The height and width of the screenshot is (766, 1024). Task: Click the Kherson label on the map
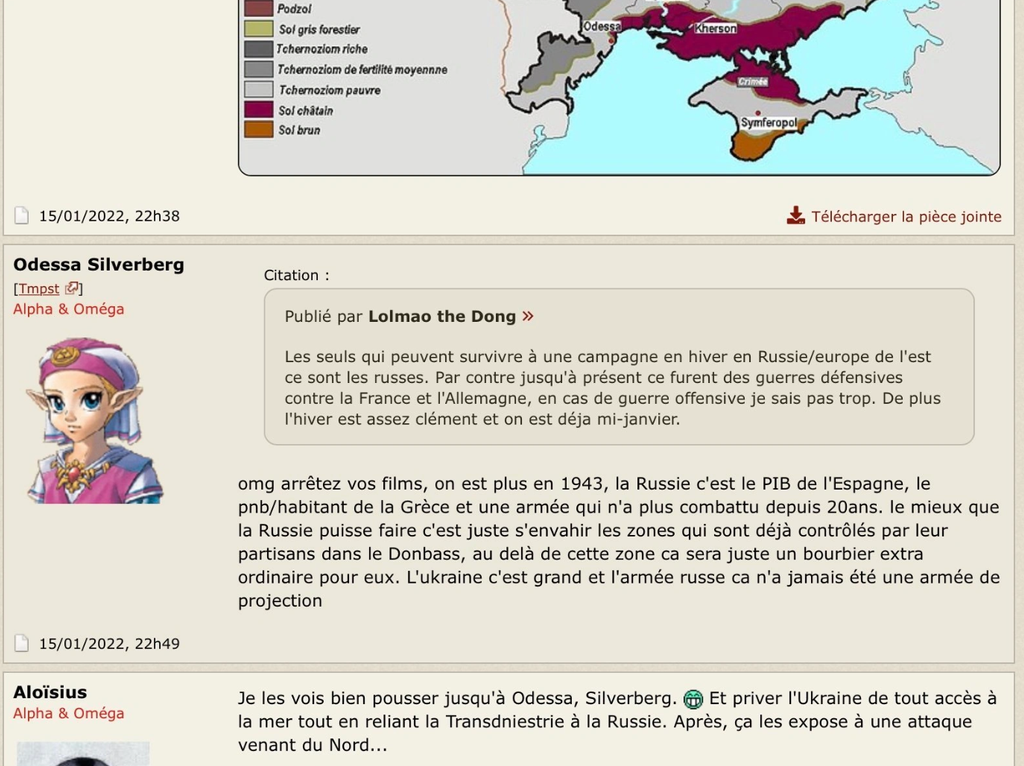pos(715,28)
